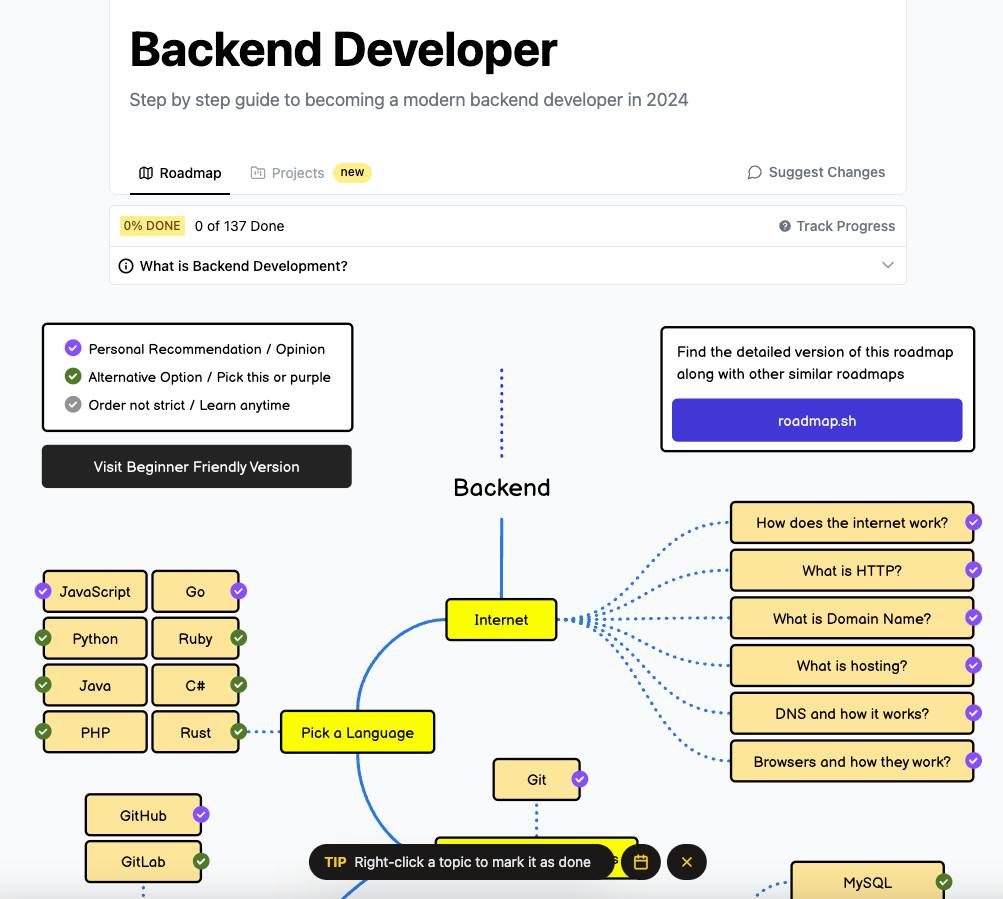Switch to the Roadmap tab
The width and height of the screenshot is (1003, 899).
click(x=180, y=173)
